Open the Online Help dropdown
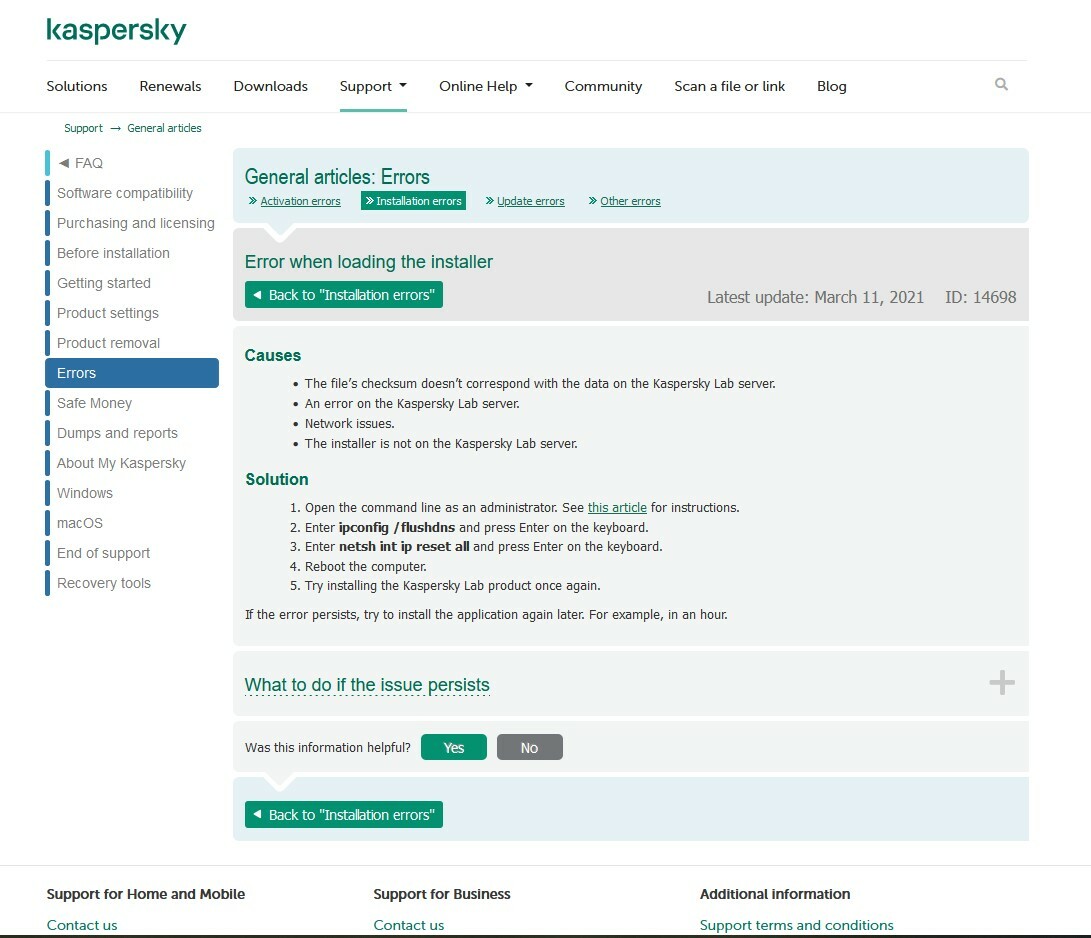Screen dimensions: 1091x938 [x=485, y=86]
